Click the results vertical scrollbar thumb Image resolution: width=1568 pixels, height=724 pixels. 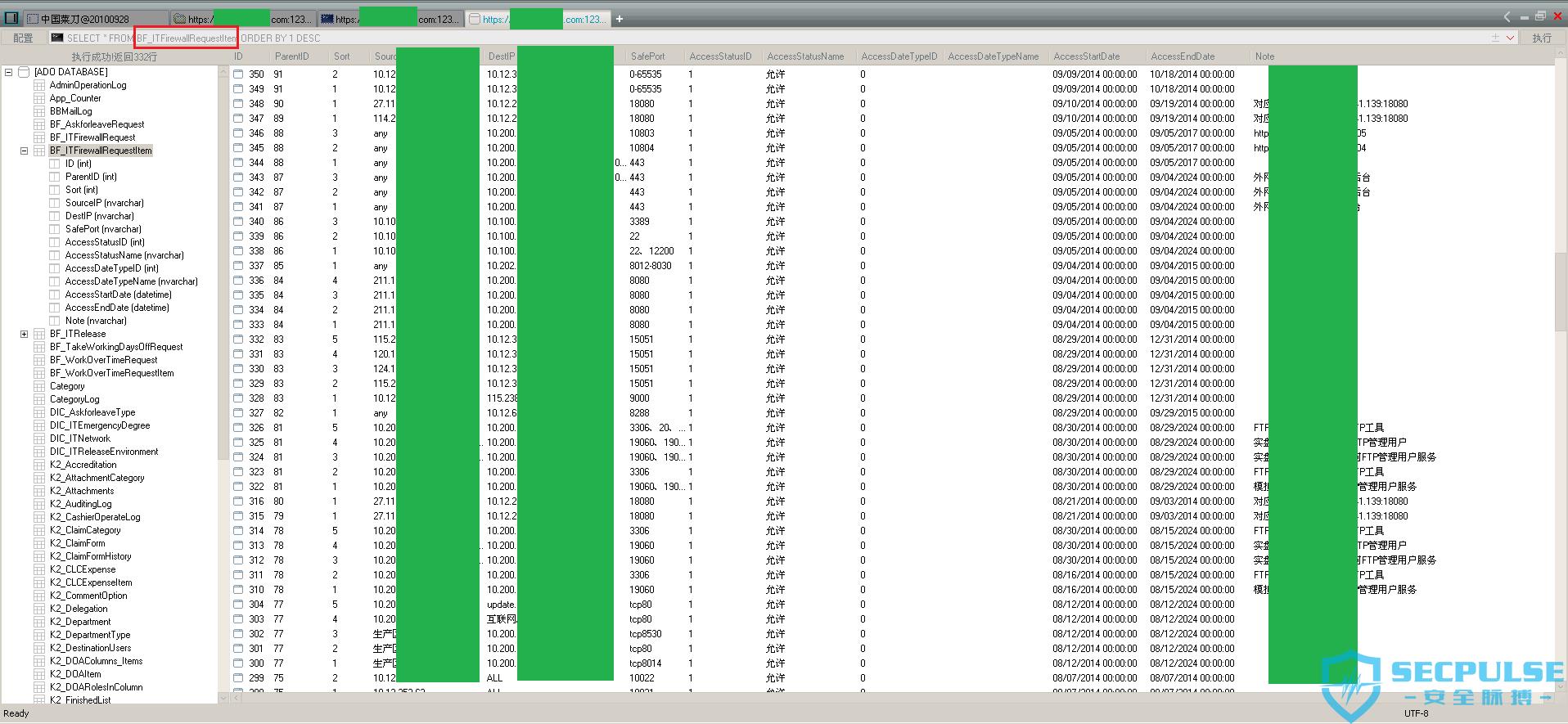coord(1561,292)
